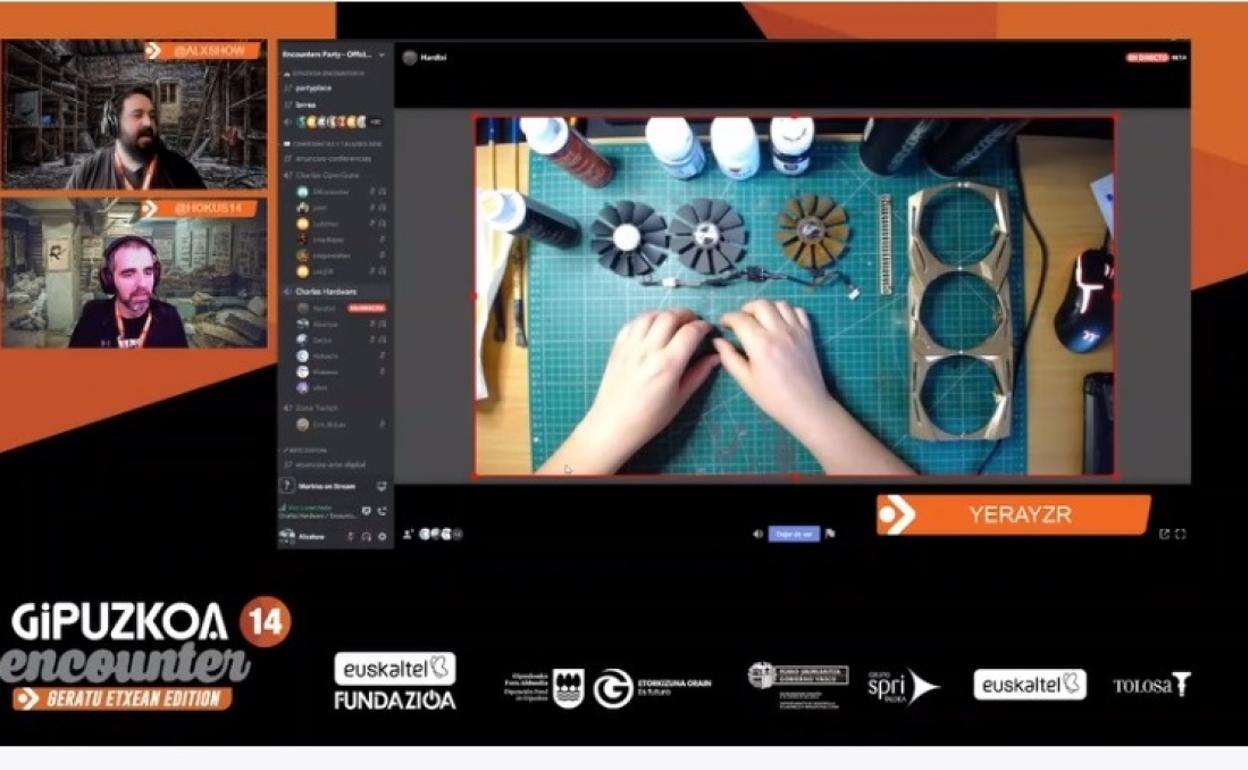The image size is (1248, 770).
Task: Toggle microphone mute in the user panel
Action: [x=350, y=537]
